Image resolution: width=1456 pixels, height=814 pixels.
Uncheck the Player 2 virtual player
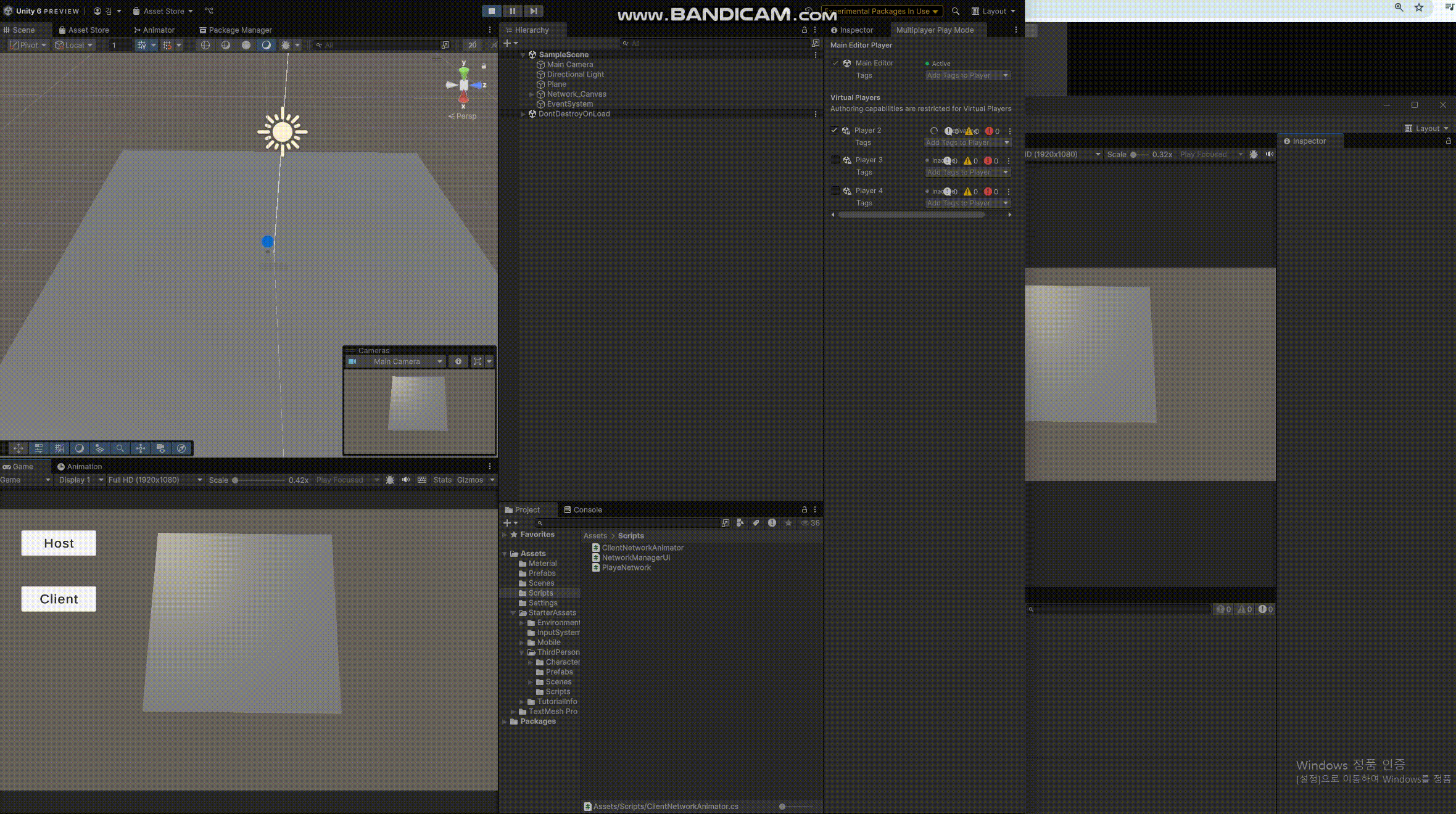[x=834, y=130]
